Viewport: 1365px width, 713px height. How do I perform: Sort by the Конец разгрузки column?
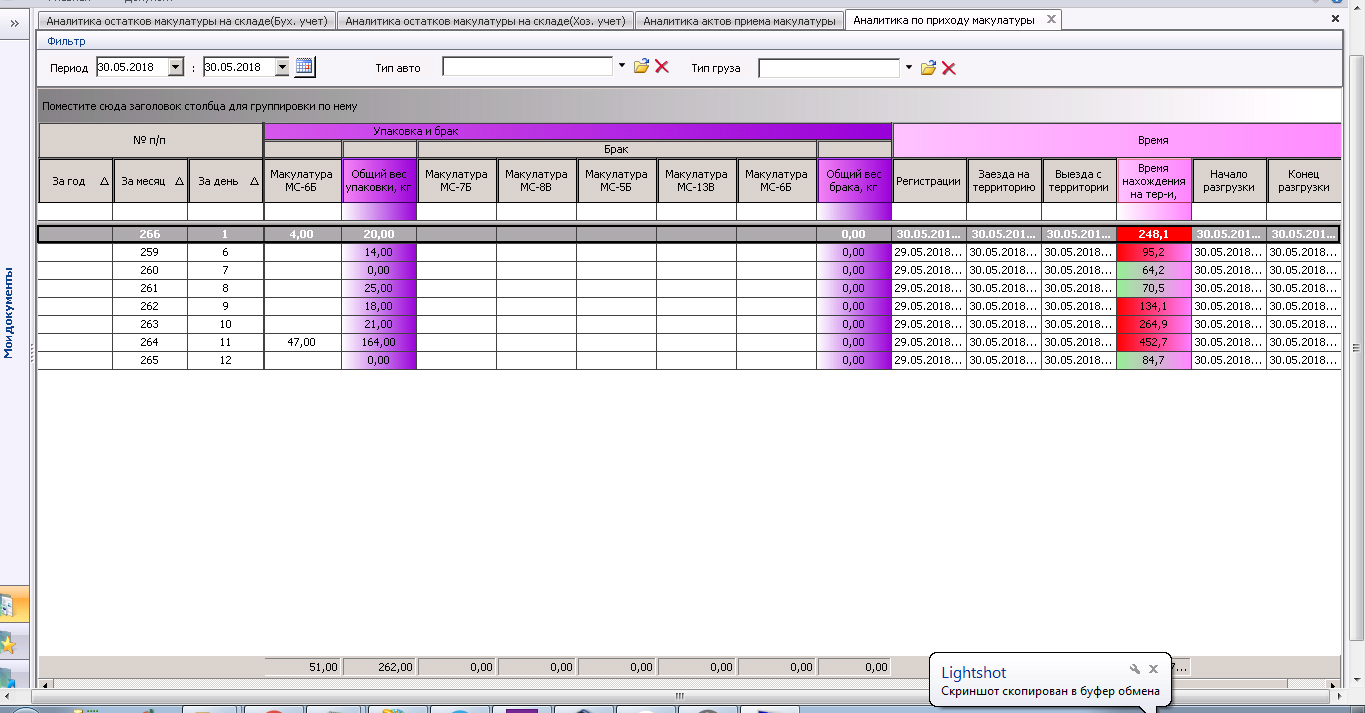(x=1304, y=181)
